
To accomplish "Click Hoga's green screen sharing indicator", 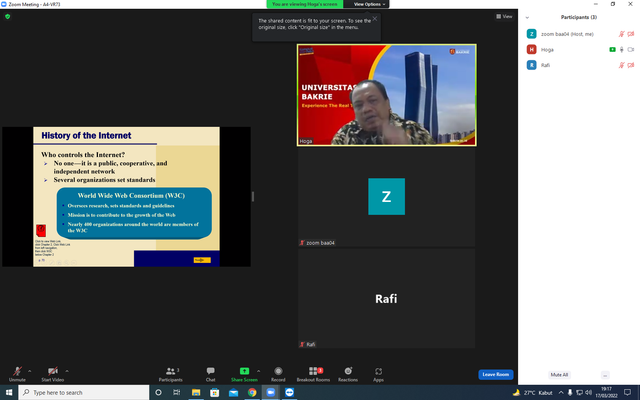I will click(x=612, y=49).
